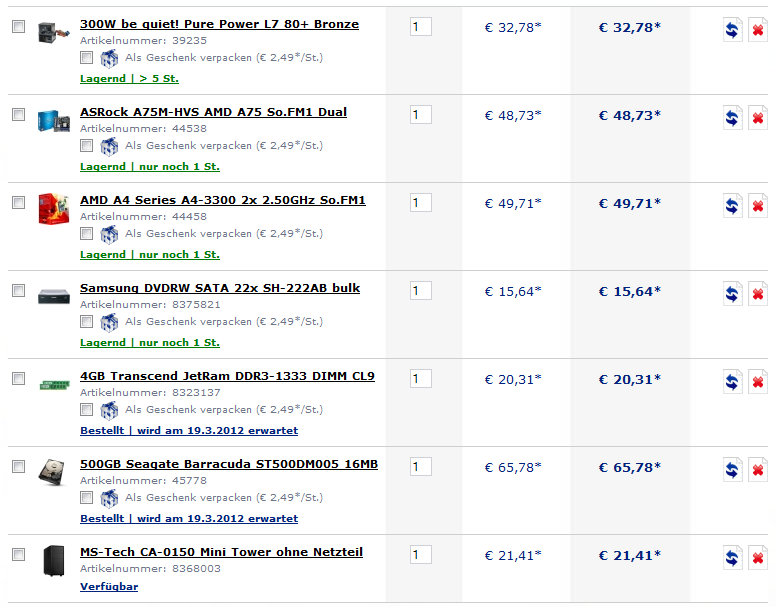Open ASRock A75M-HVS AMD A75 product link
The image size is (777, 608).
tap(214, 112)
